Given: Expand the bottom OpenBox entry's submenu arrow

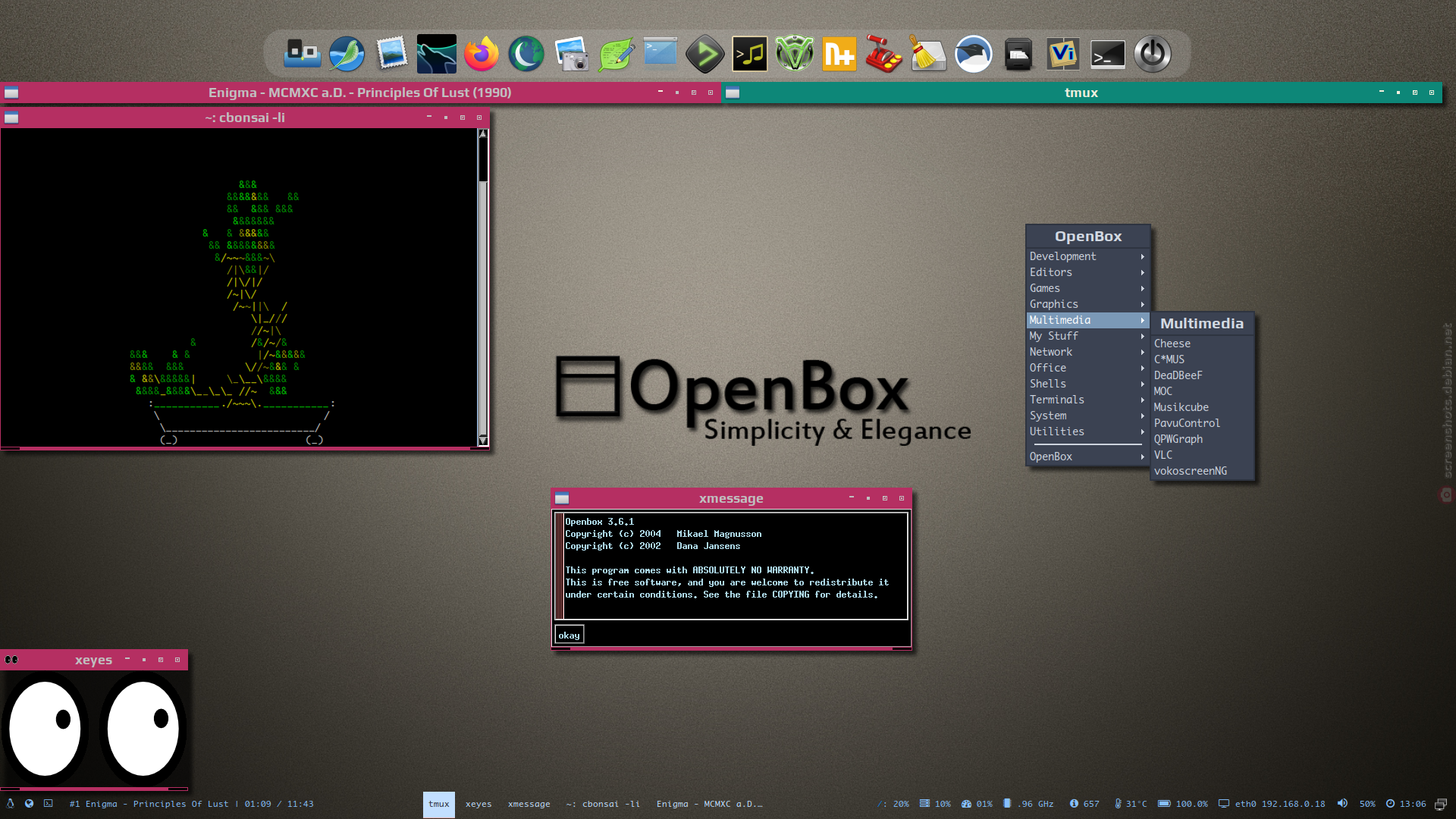Looking at the screenshot, I should (x=1143, y=457).
